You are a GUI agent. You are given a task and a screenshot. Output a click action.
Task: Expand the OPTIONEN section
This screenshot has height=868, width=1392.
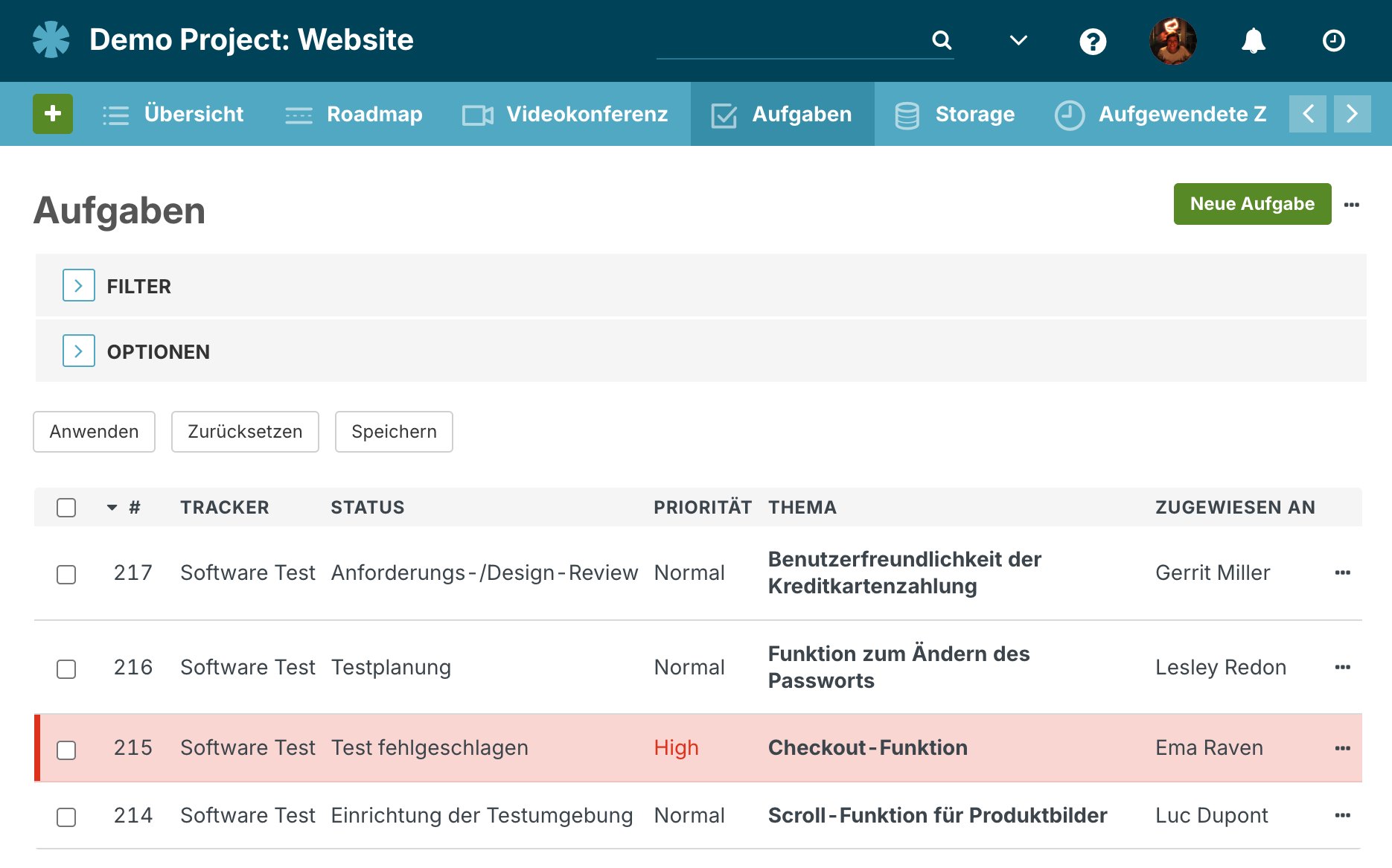pos(79,351)
